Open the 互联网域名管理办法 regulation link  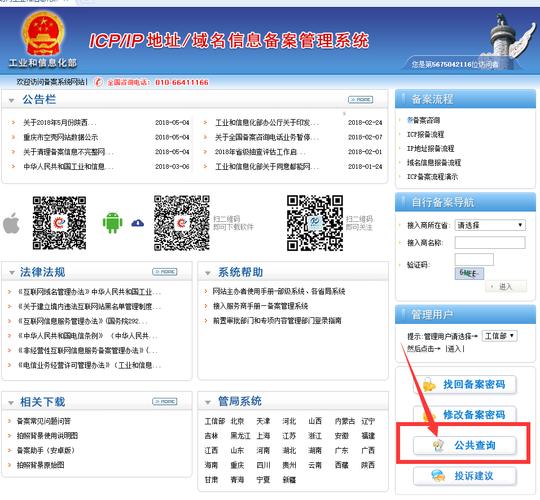click(89, 292)
